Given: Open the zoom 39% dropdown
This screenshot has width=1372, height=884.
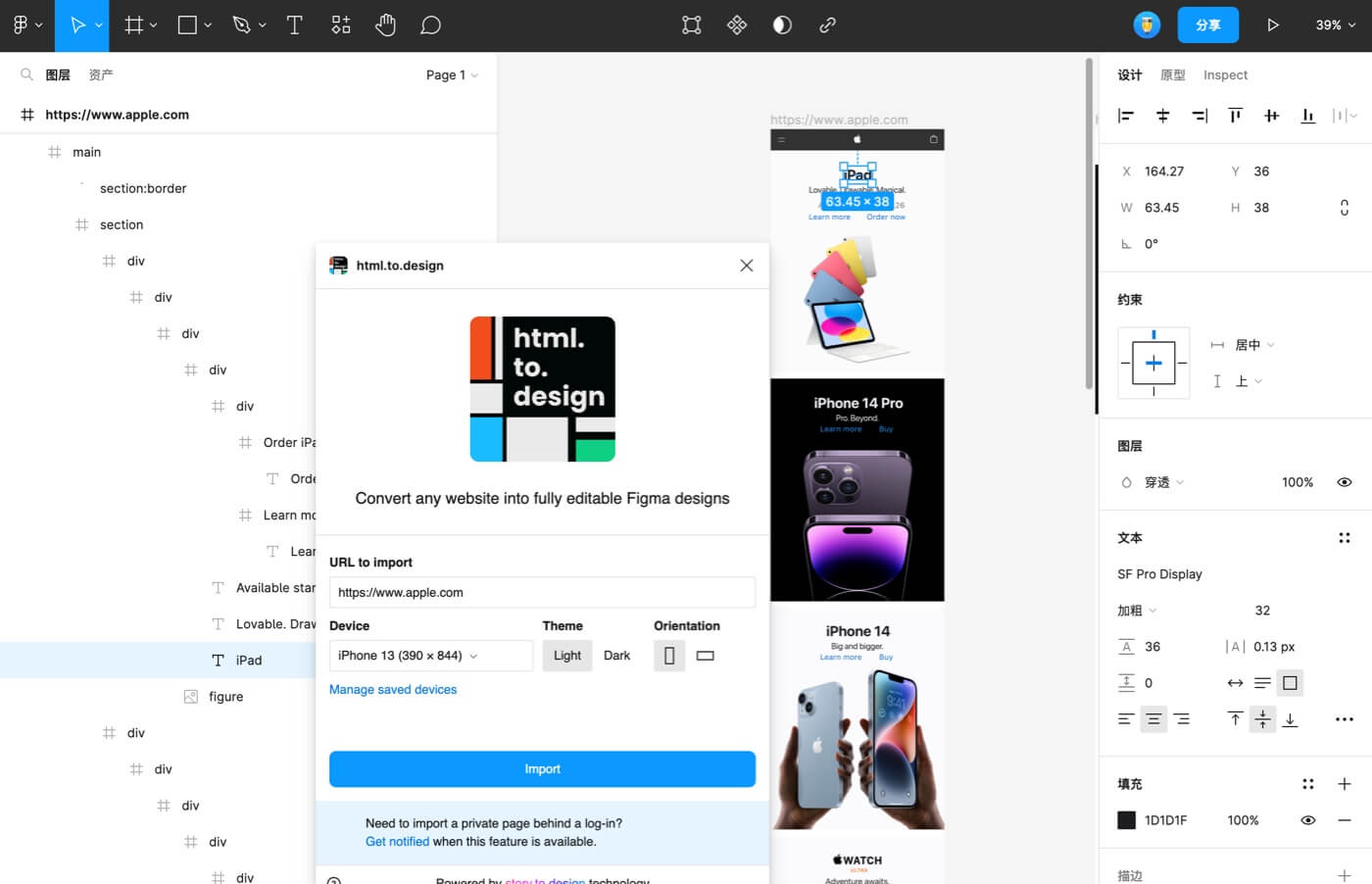Looking at the screenshot, I should 1336,25.
